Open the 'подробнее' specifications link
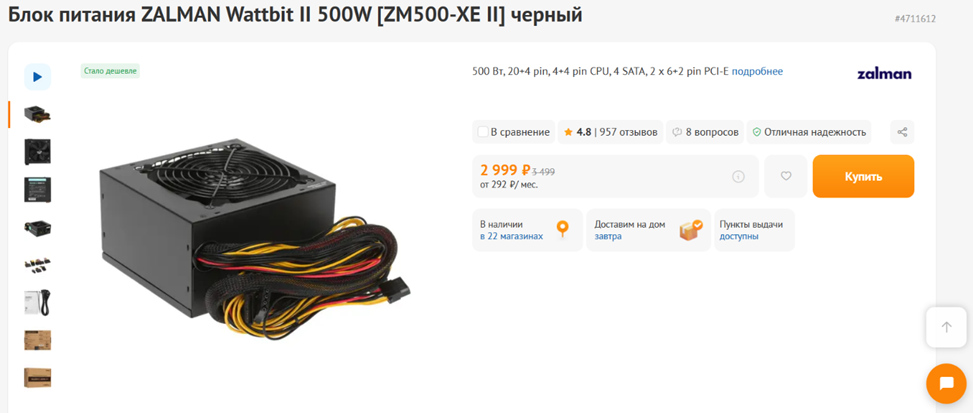 (757, 71)
